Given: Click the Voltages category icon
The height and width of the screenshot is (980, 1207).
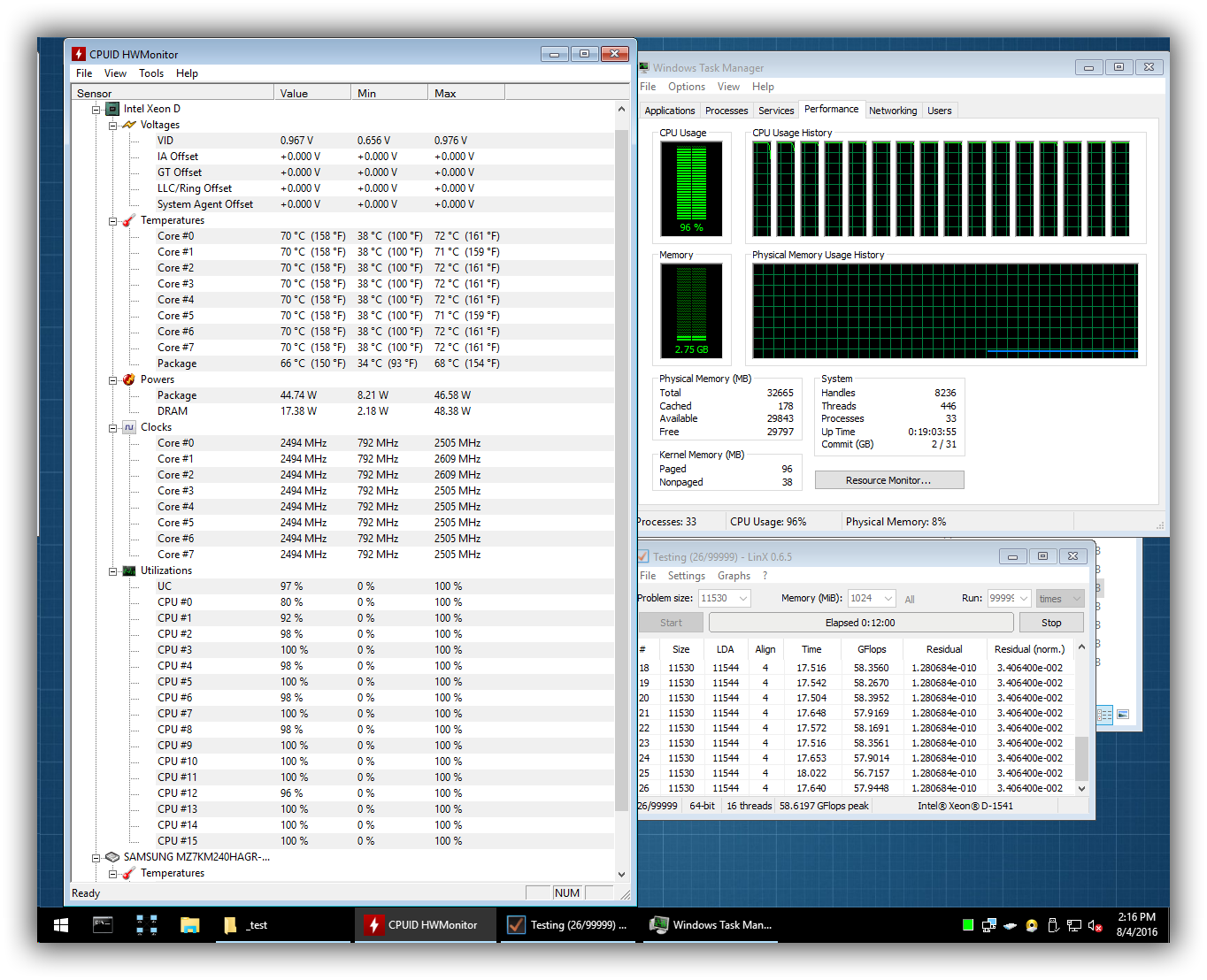Looking at the screenshot, I should click(129, 125).
